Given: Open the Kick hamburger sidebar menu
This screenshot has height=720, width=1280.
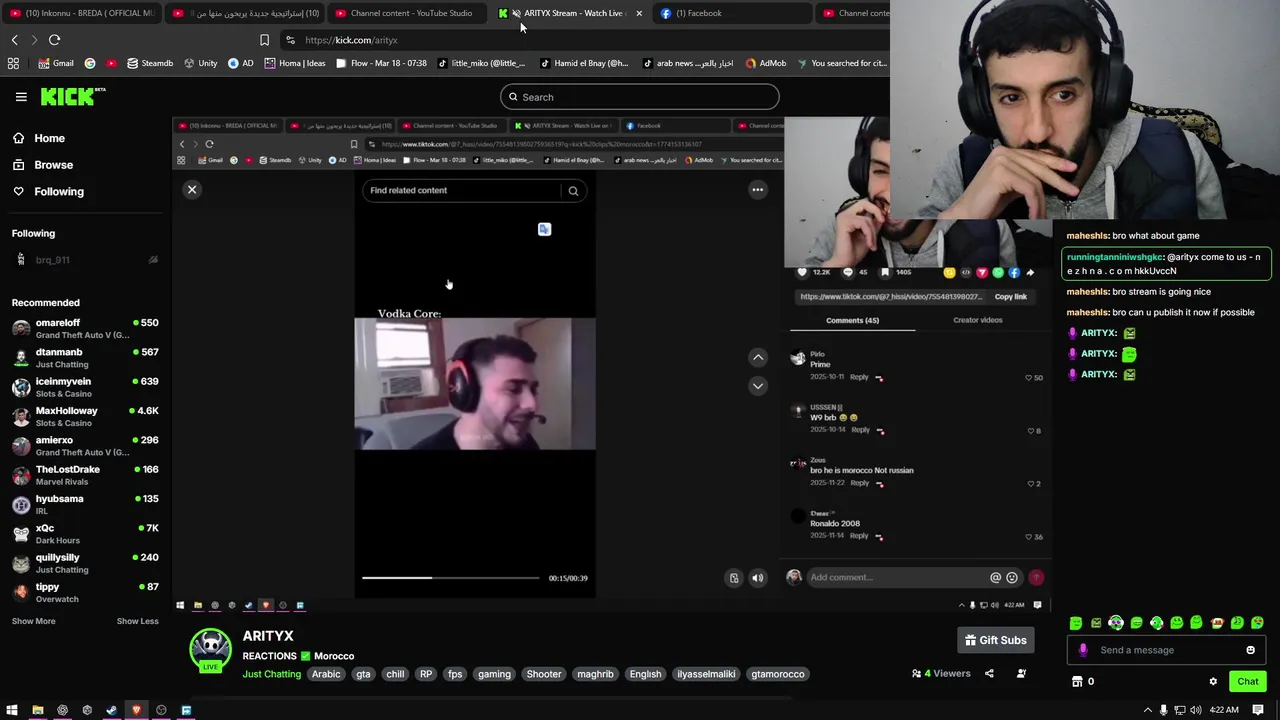Looking at the screenshot, I should click(x=21, y=97).
